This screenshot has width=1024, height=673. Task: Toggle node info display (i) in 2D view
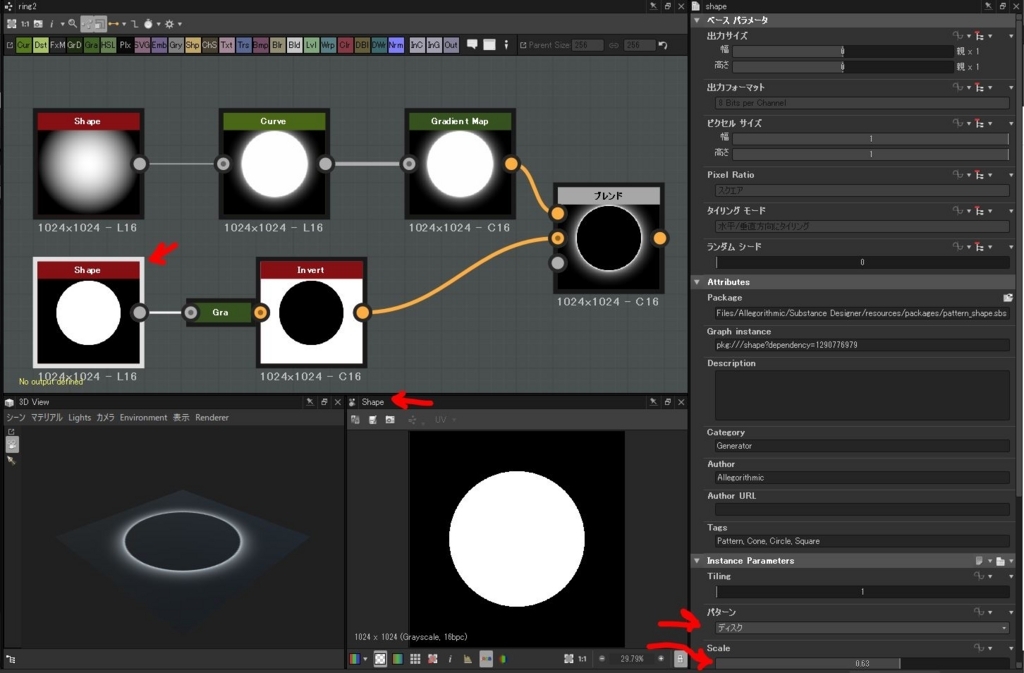[x=450, y=659]
